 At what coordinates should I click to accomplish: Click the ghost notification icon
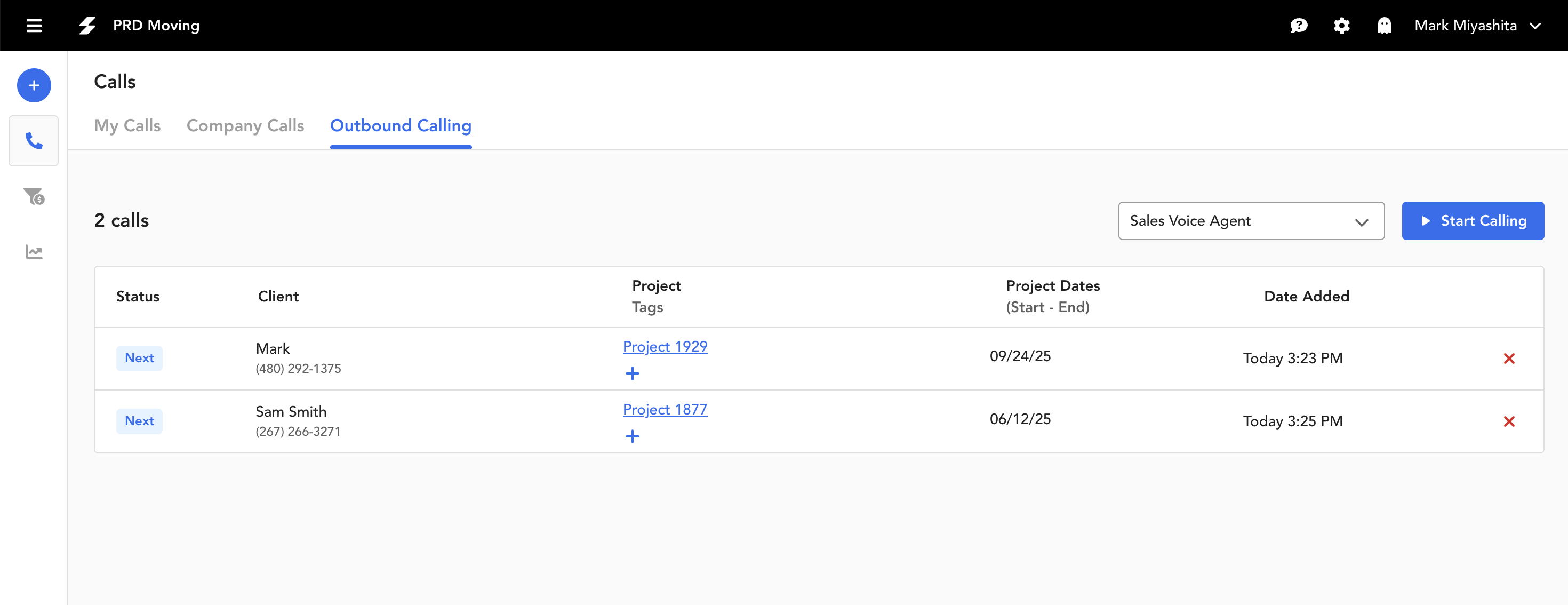tap(1384, 26)
